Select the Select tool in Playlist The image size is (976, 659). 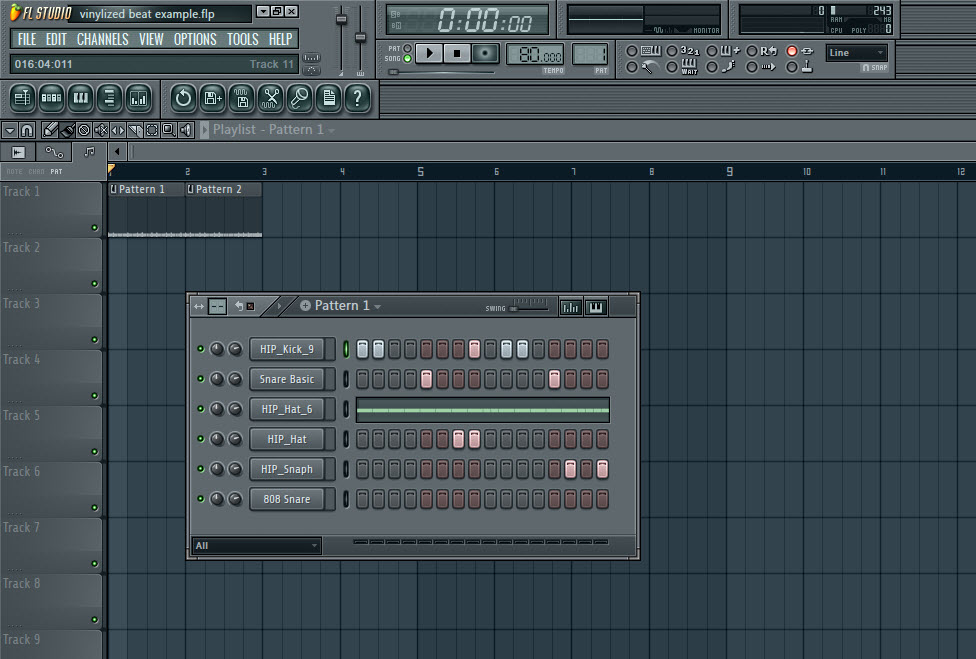(151, 130)
